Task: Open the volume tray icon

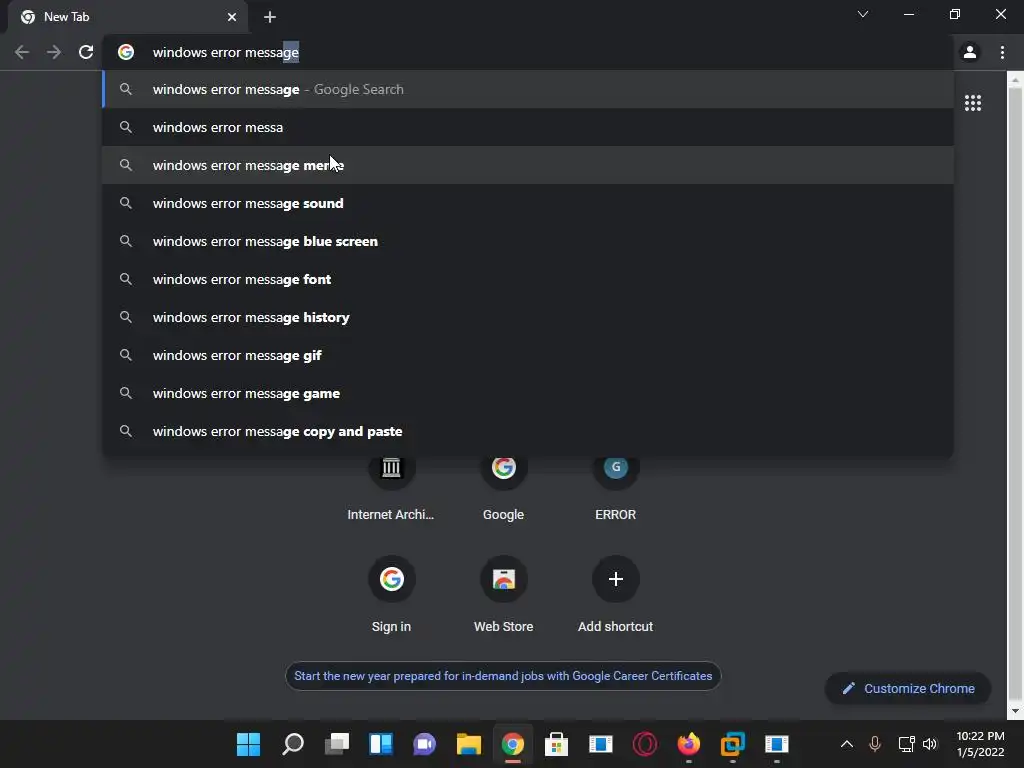Action: [930, 744]
